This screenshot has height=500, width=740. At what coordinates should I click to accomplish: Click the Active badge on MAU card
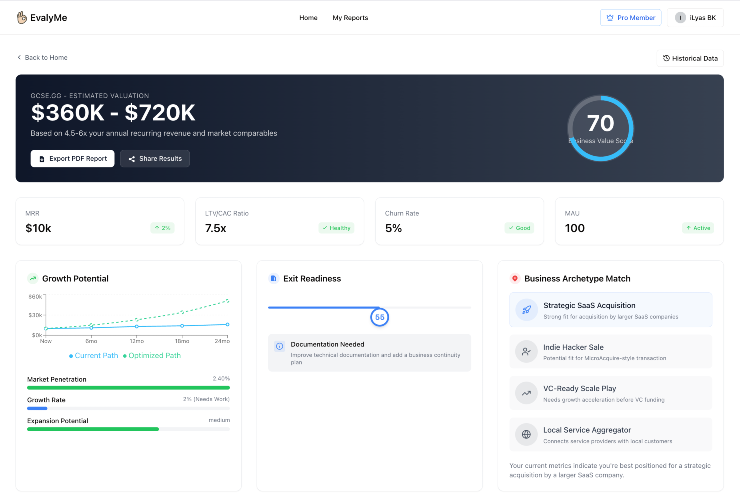pos(698,228)
